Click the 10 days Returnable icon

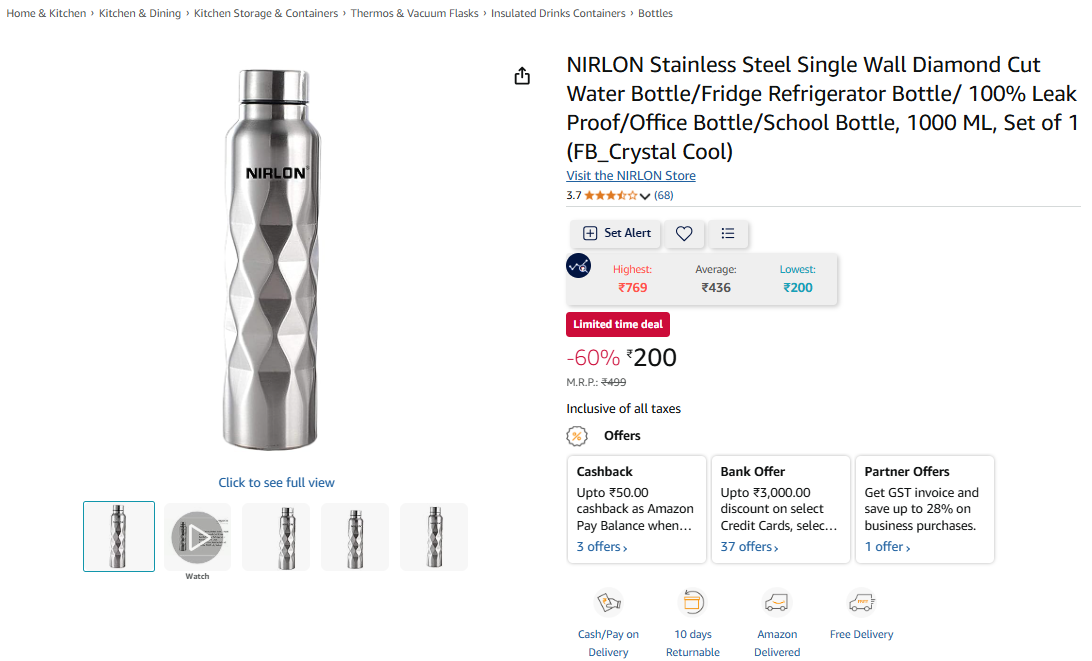(x=693, y=602)
